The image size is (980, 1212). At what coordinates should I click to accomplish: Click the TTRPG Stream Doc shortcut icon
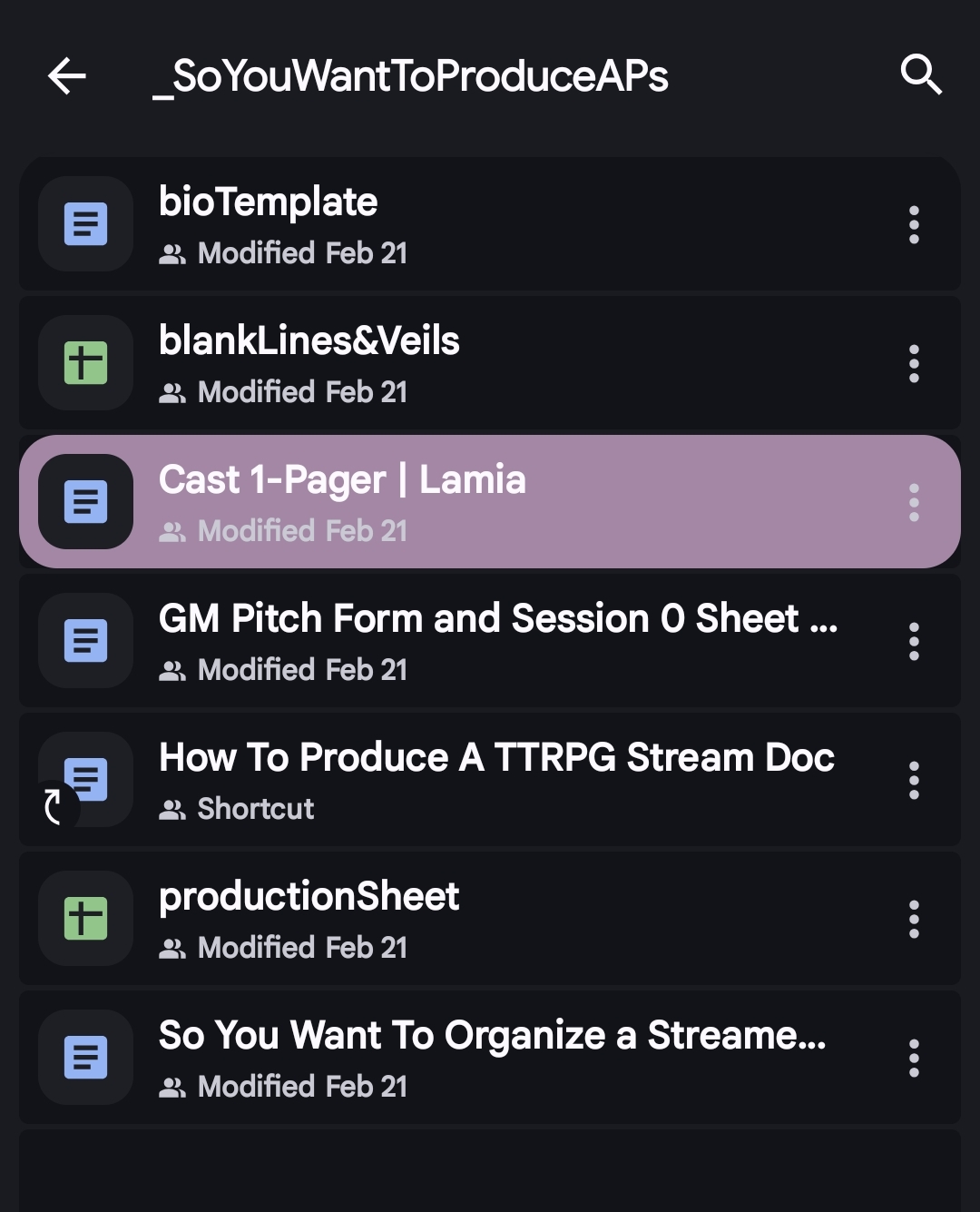[x=85, y=780]
